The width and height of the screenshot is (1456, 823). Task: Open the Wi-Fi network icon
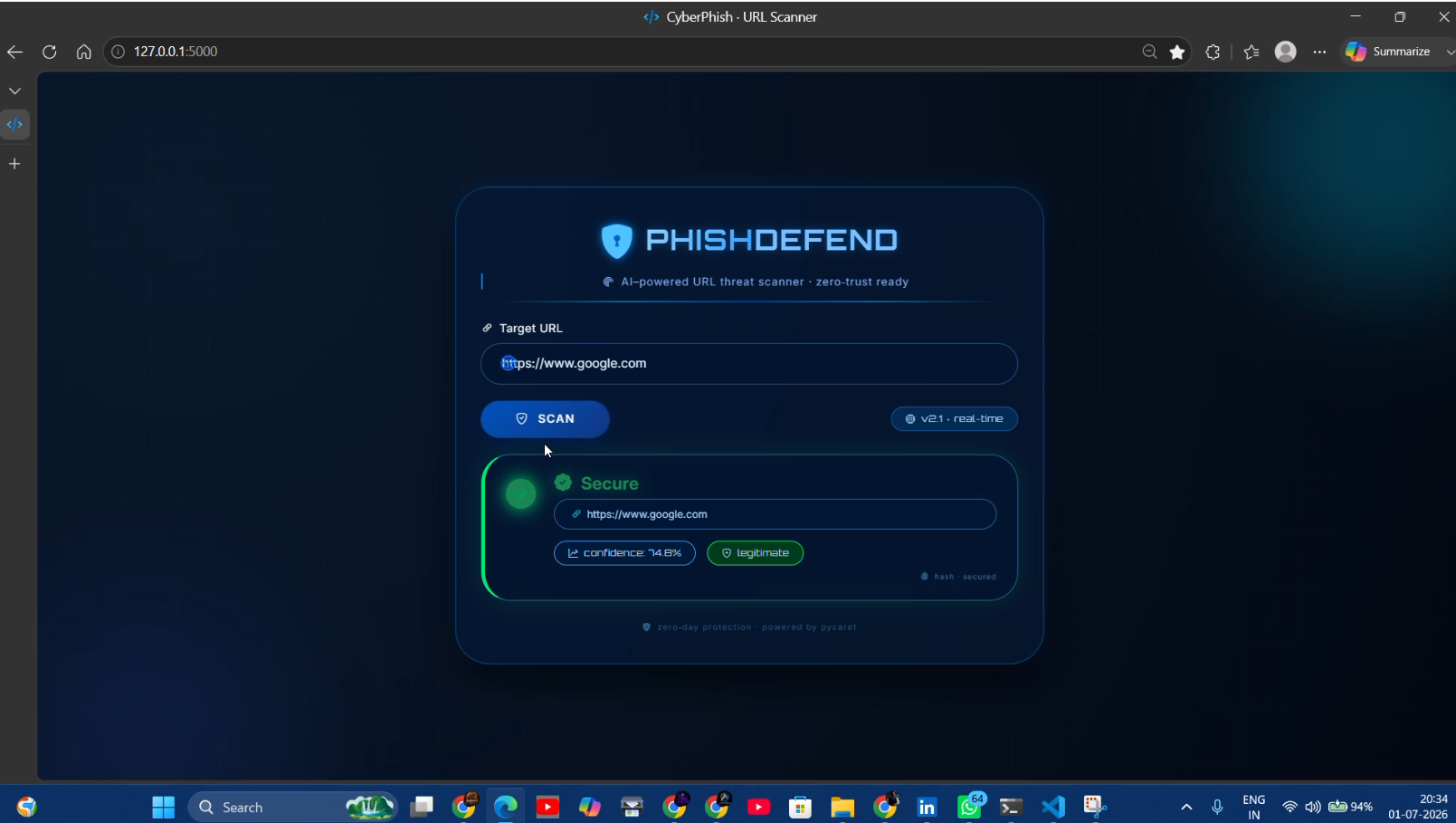pyautogui.click(x=1289, y=807)
